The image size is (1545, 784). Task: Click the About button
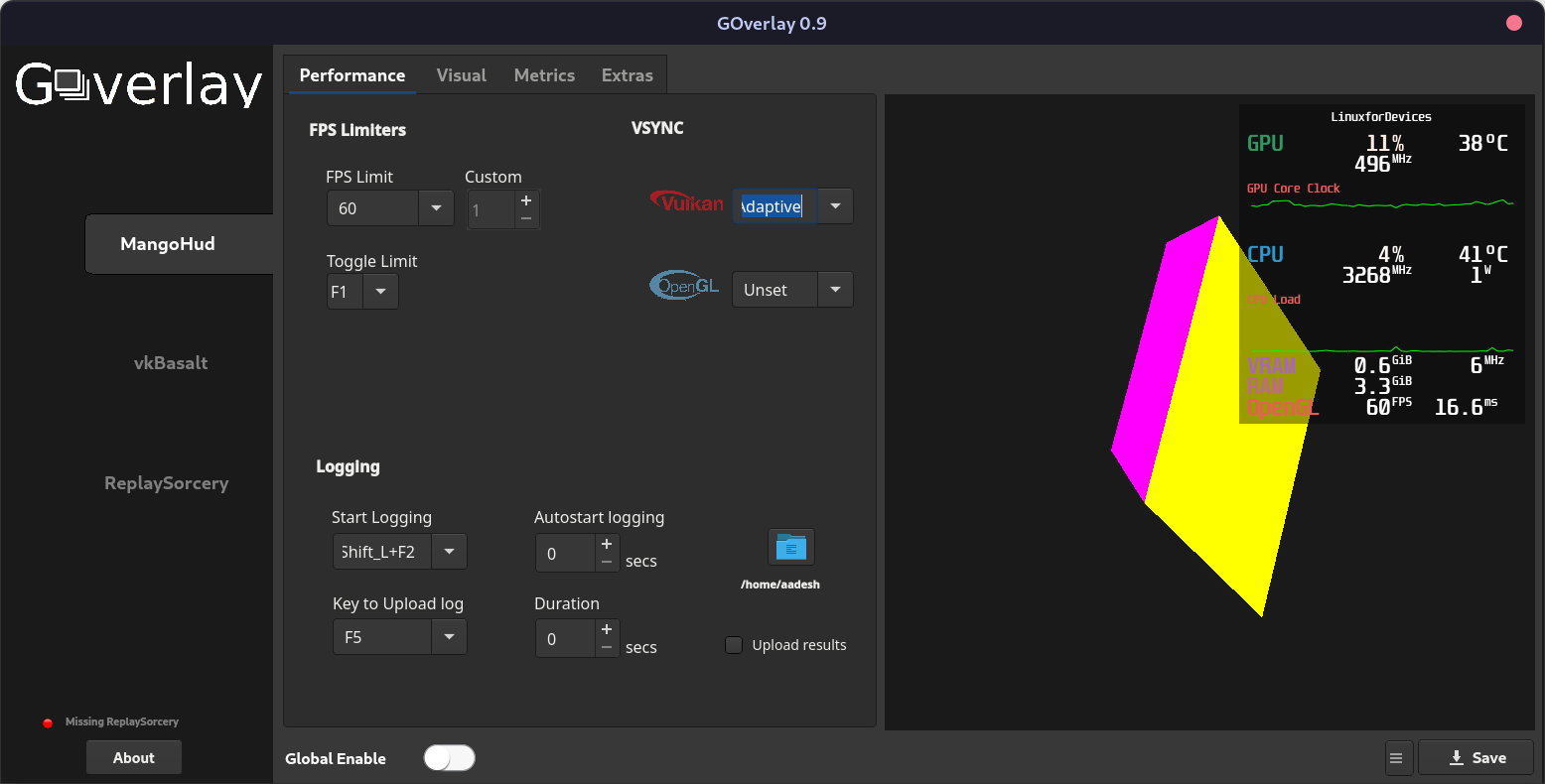133,756
